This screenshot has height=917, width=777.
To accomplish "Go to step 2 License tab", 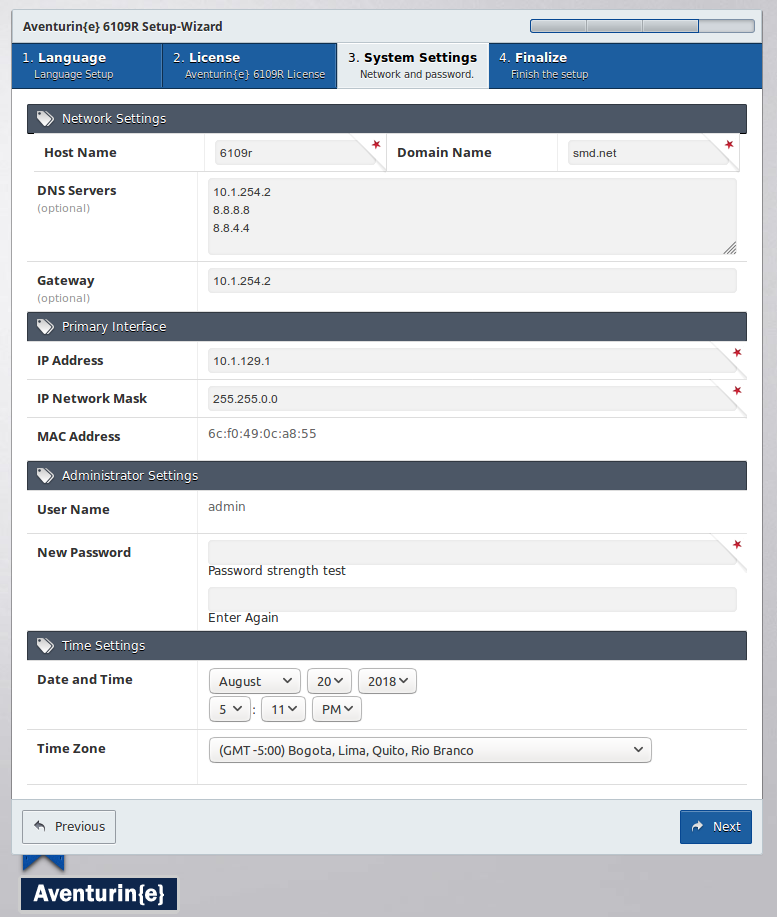I will point(250,66).
